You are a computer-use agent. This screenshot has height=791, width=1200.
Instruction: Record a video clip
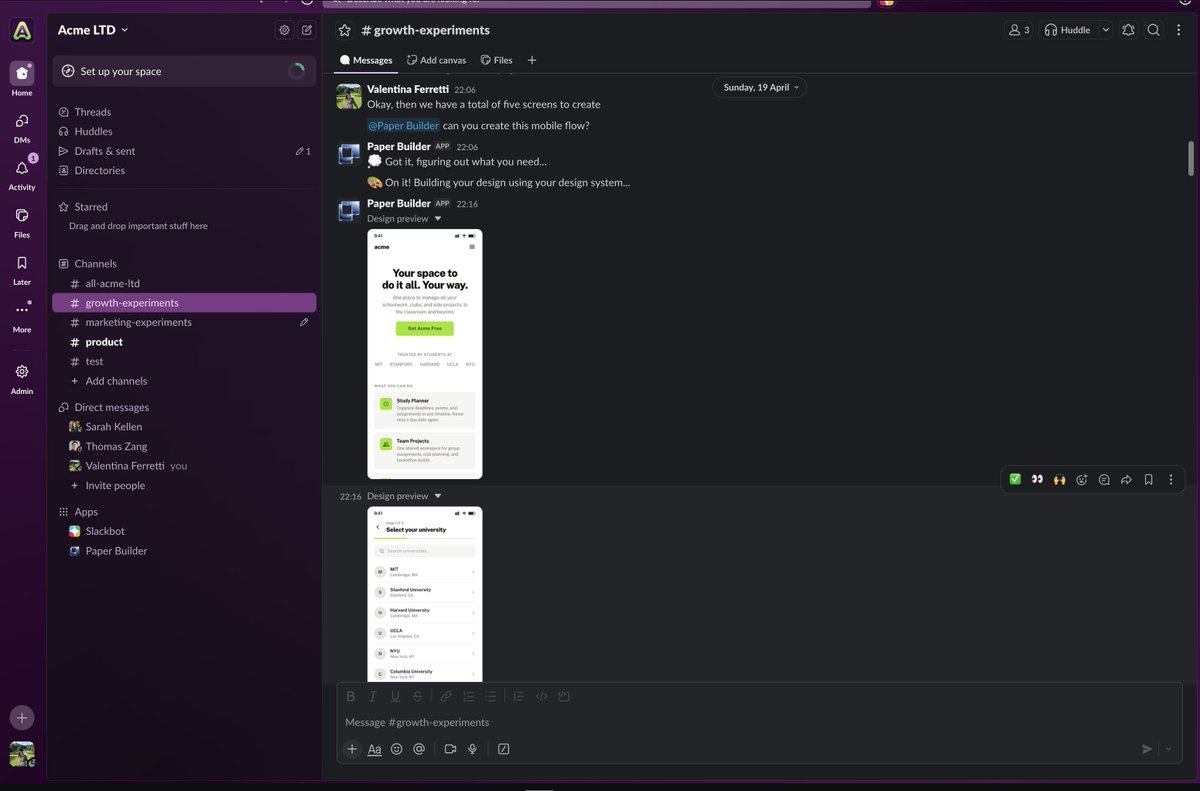pyautogui.click(x=450, y=749)
